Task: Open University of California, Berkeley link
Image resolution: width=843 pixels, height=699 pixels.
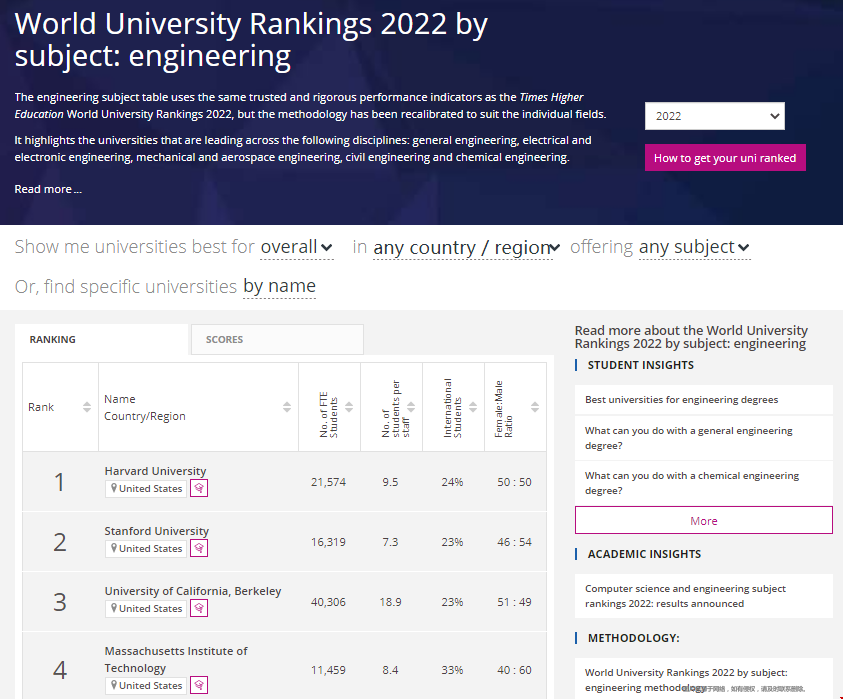Action: click(193, 591)
